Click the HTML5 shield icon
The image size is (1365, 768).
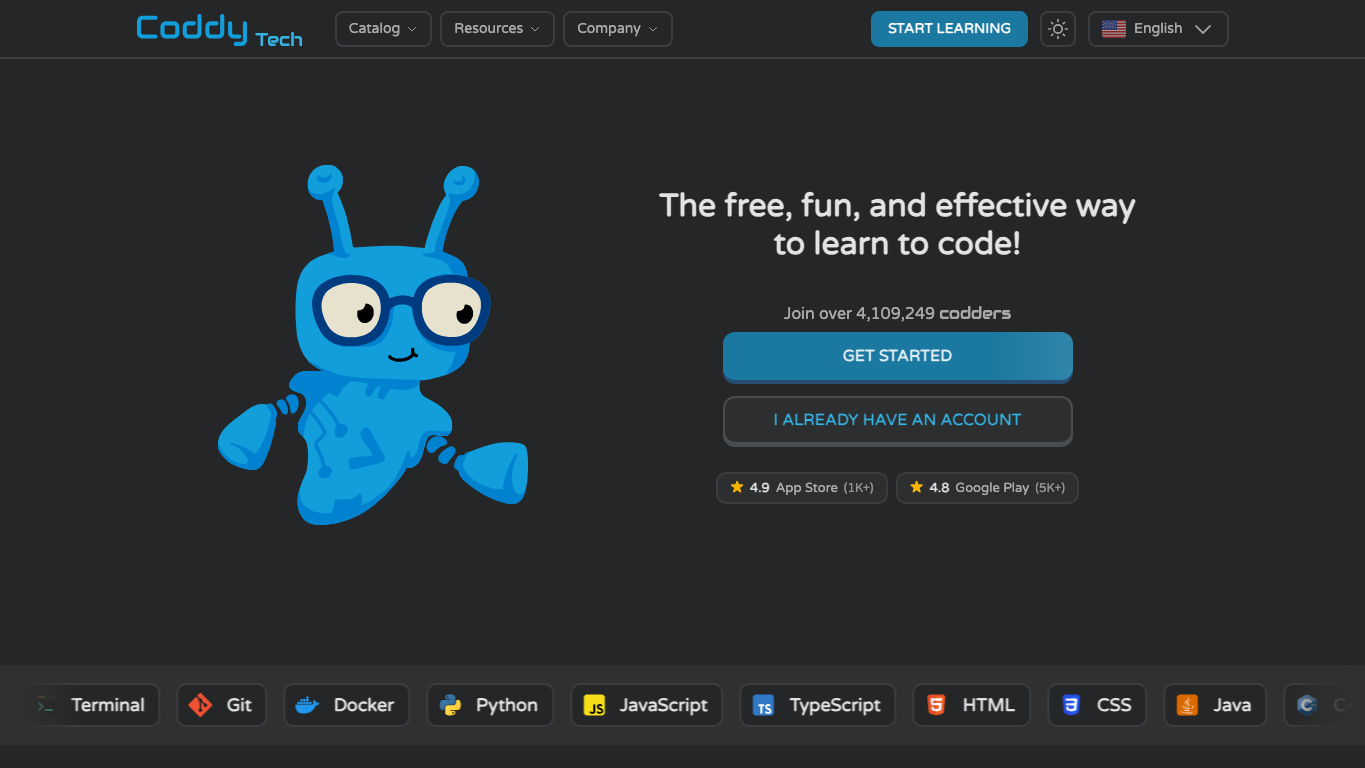936,705
